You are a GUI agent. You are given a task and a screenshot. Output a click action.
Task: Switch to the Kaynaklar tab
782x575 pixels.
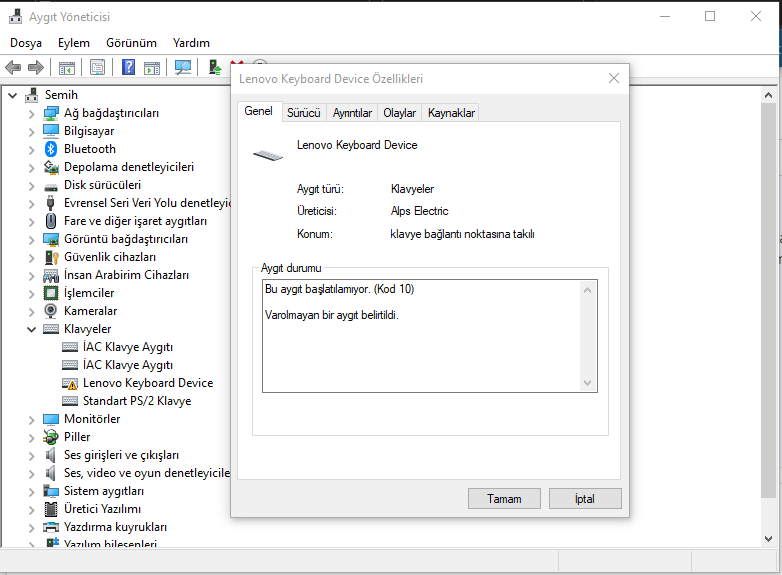[451, 113]
